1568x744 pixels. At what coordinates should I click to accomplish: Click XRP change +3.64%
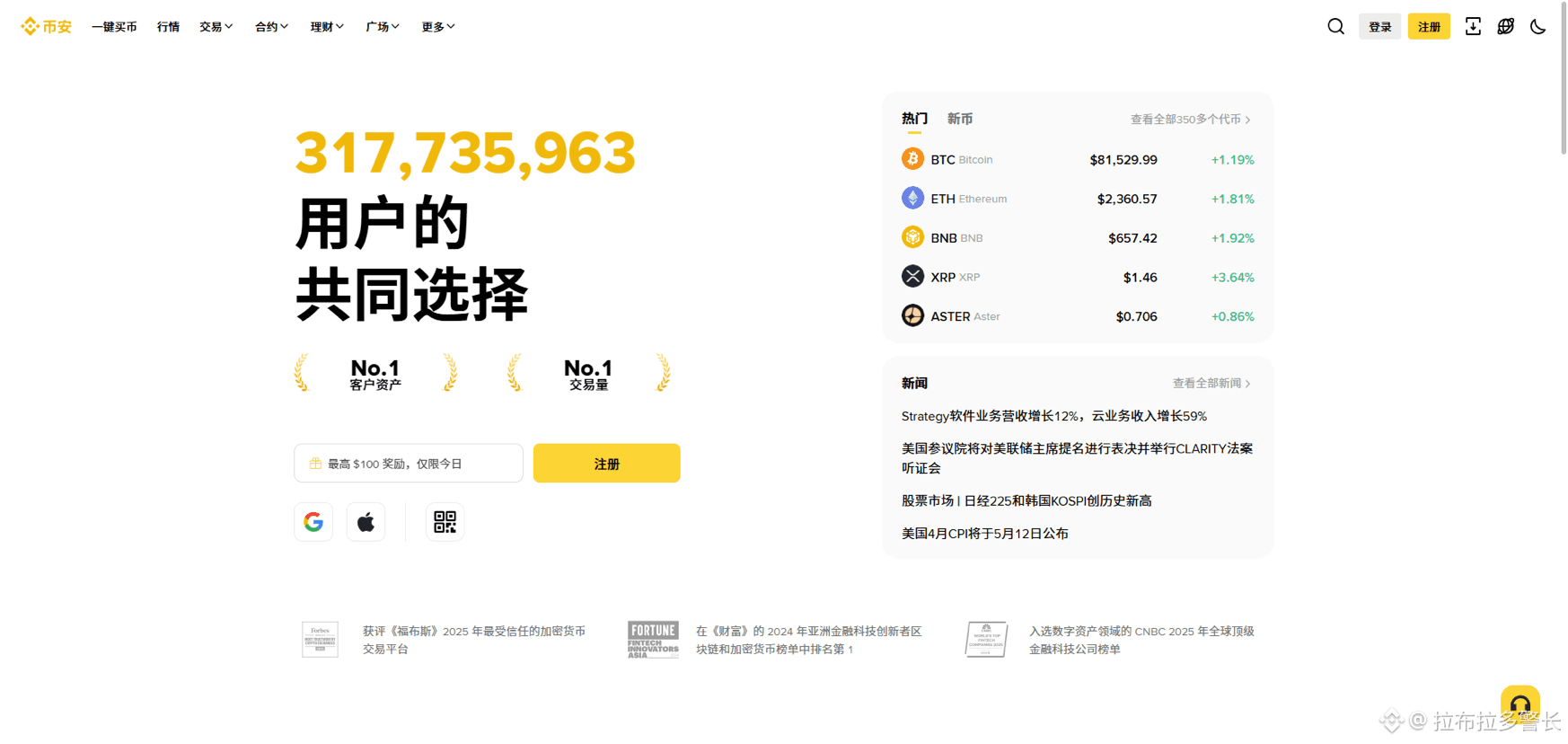(x=1233, y=278)
